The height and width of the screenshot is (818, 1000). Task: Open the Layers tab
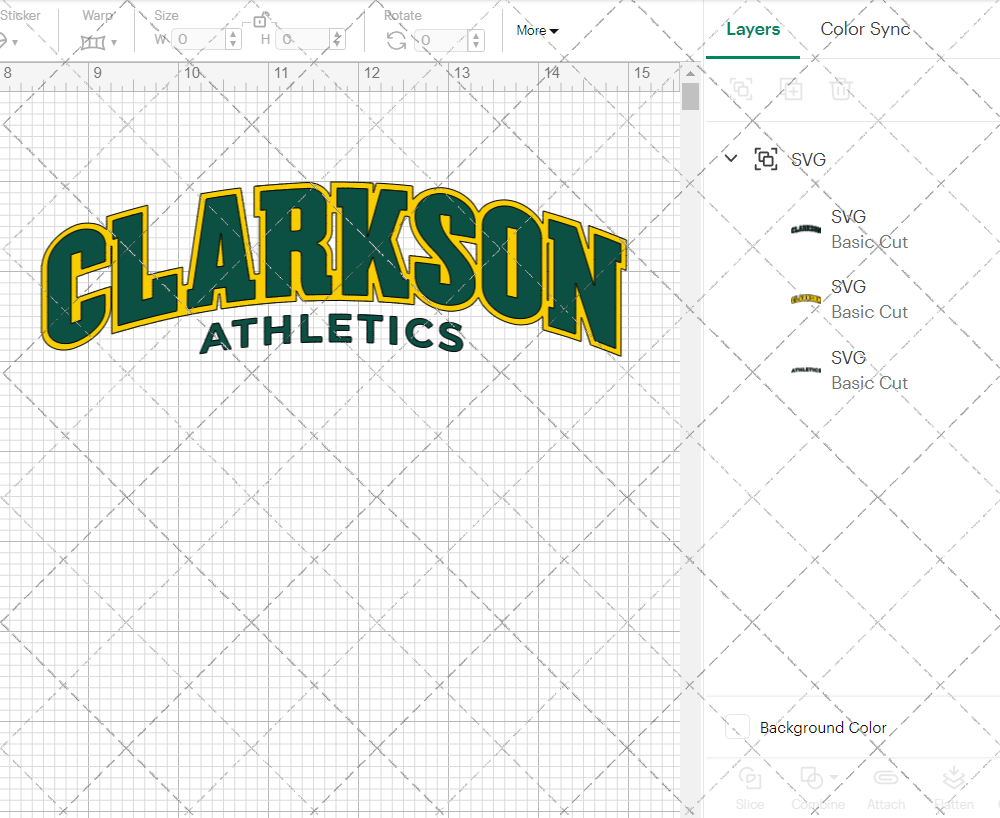point(753,29)
